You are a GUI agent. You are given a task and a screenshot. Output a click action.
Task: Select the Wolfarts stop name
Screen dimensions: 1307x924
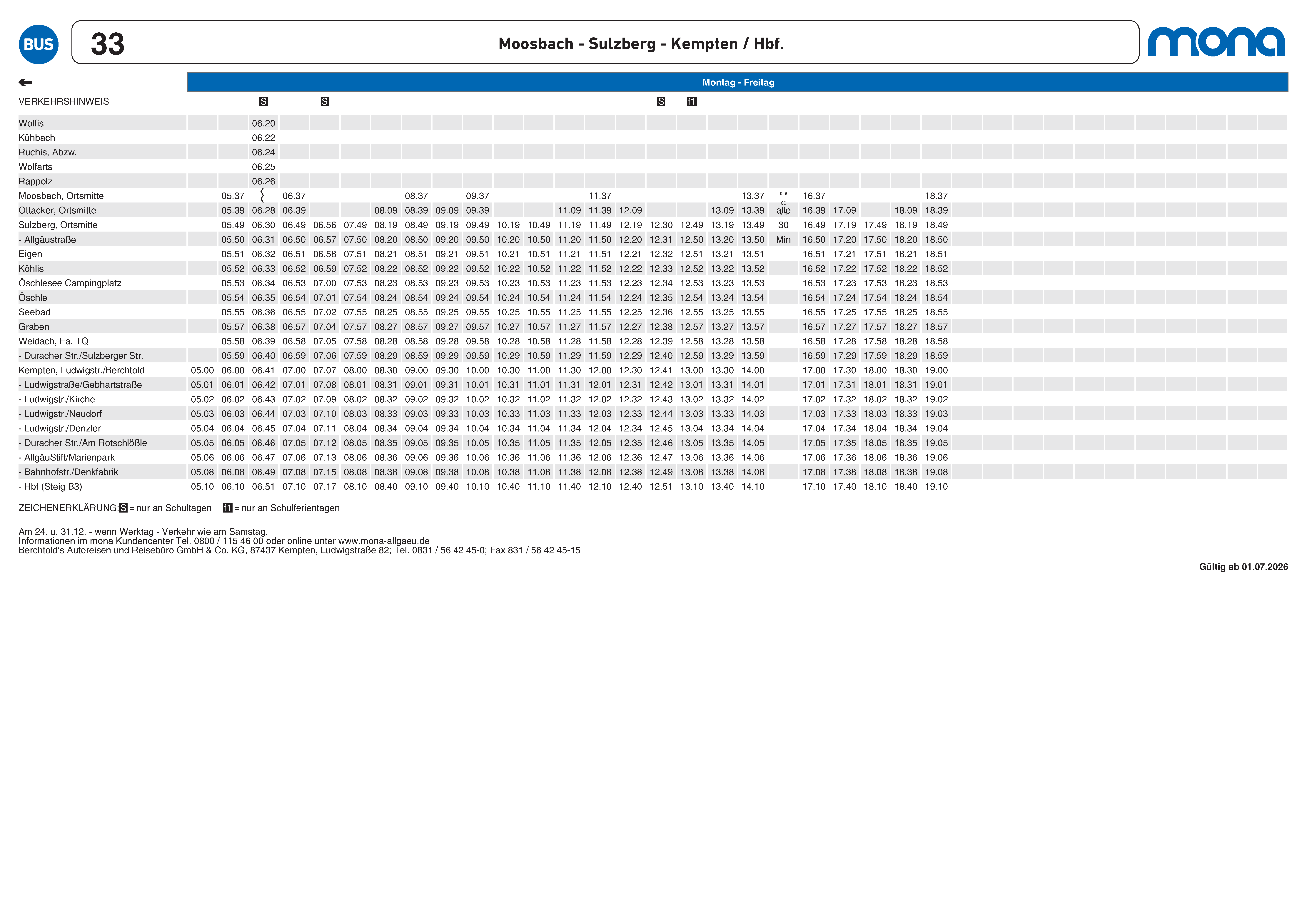(35, 167)
